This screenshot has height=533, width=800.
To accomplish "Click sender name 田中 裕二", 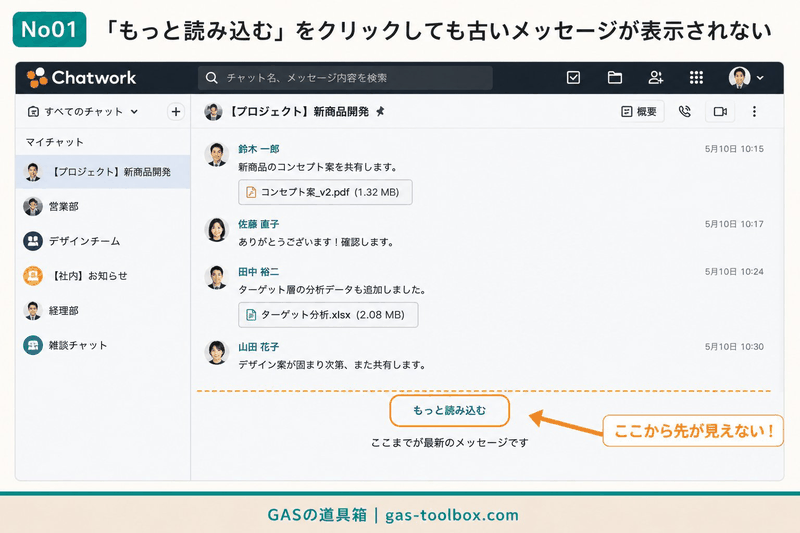I will [259, 272].
